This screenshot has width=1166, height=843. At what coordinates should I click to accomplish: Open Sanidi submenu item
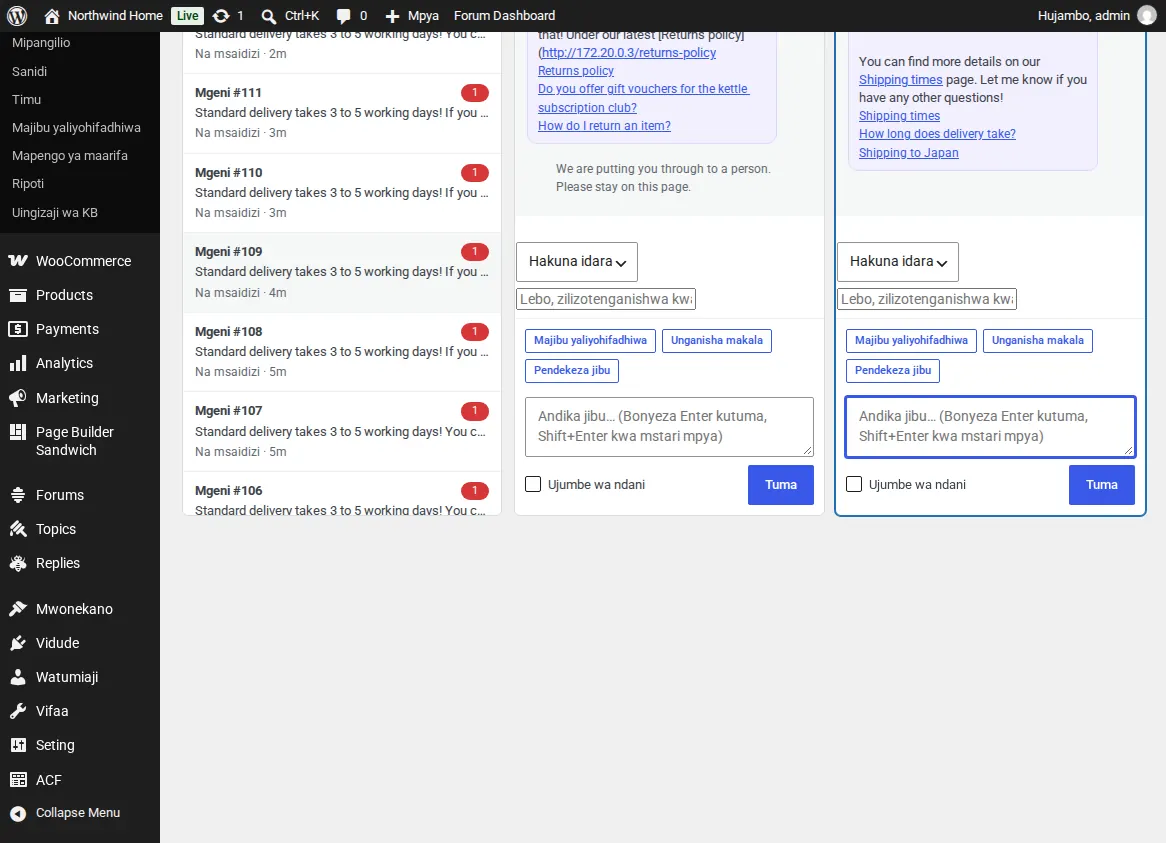click(30, 71)
